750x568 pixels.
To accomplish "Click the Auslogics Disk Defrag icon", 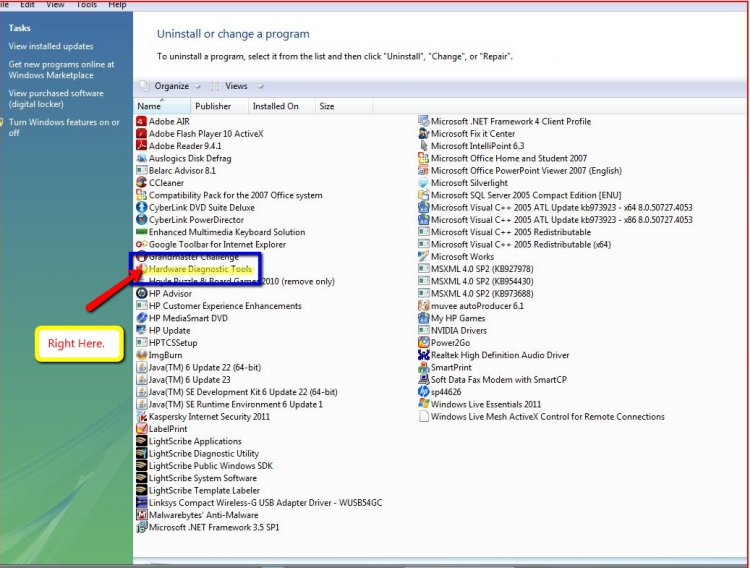I will click(141, 158).
